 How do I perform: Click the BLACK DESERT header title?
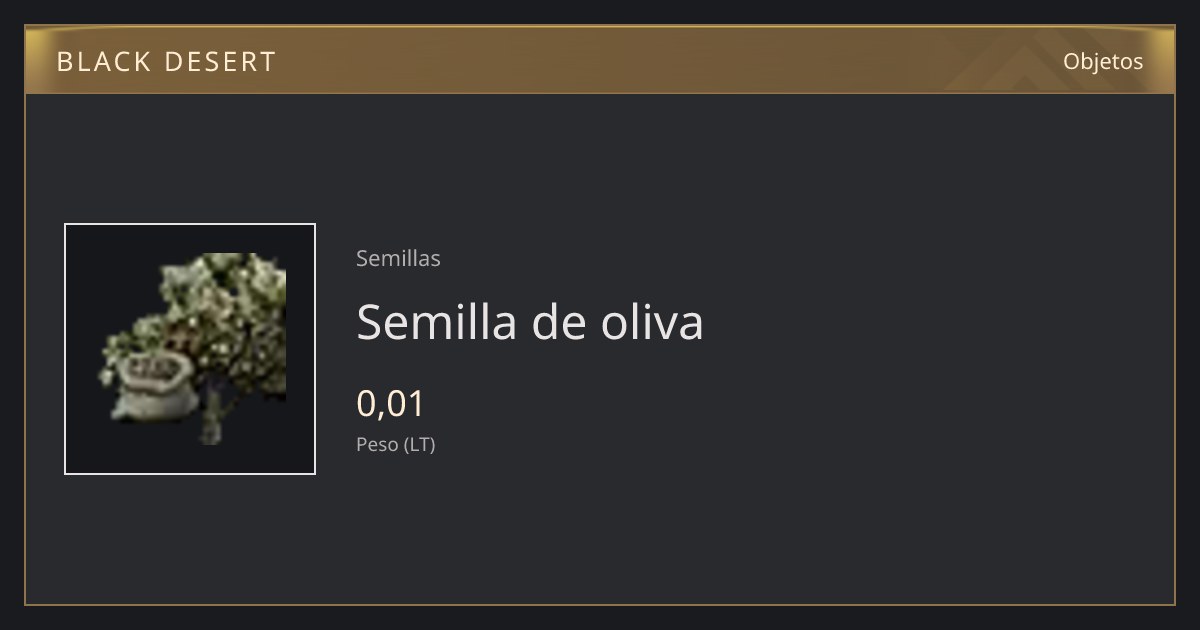166,62
